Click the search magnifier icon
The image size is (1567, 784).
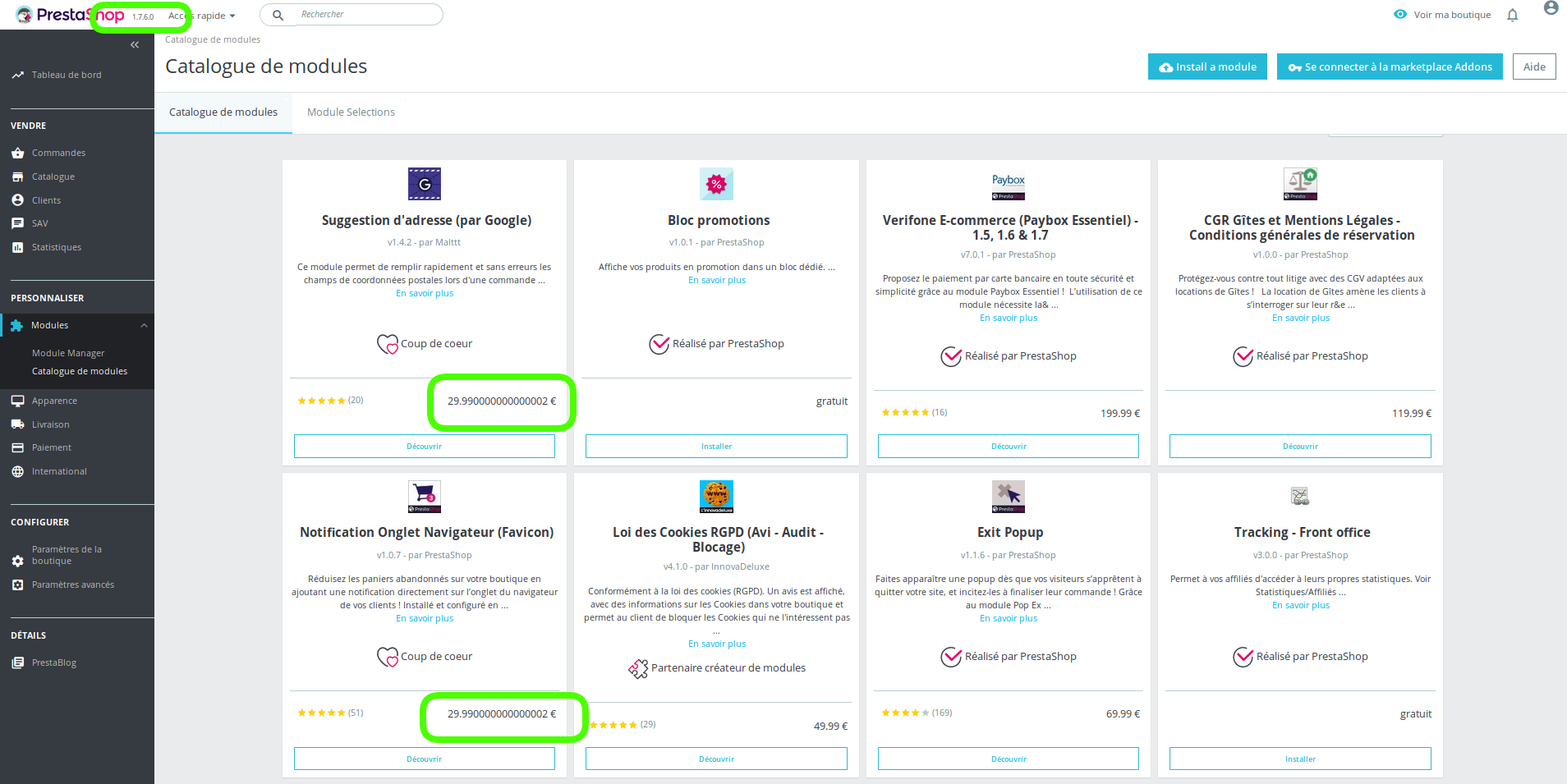(278, 15)
